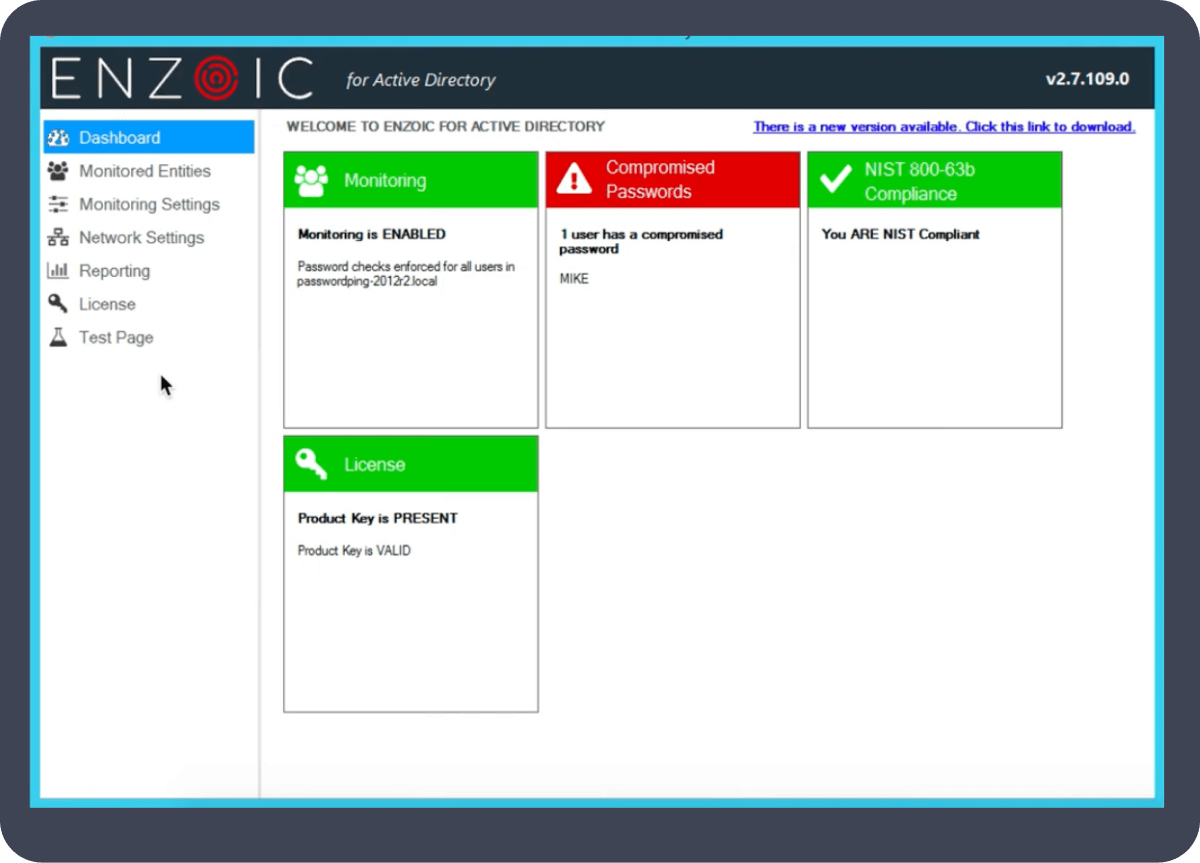Click the NIST 800-63b Compliance card header

934,180
